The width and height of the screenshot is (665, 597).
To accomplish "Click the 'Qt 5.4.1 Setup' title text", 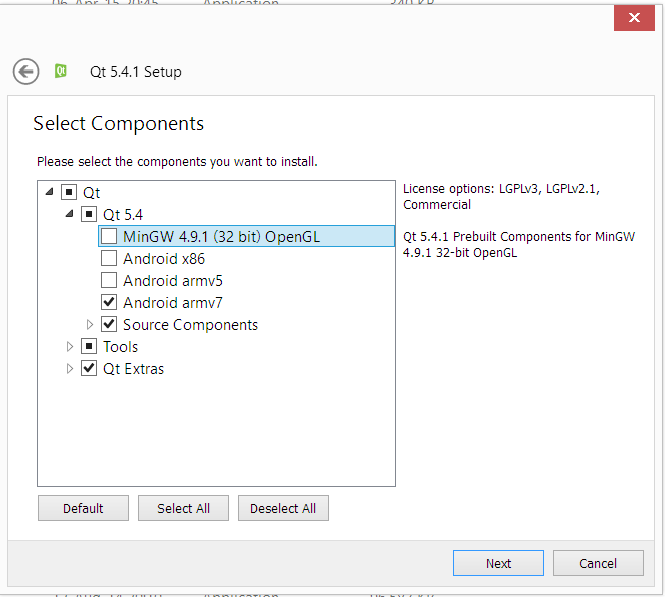I will 136,72.
